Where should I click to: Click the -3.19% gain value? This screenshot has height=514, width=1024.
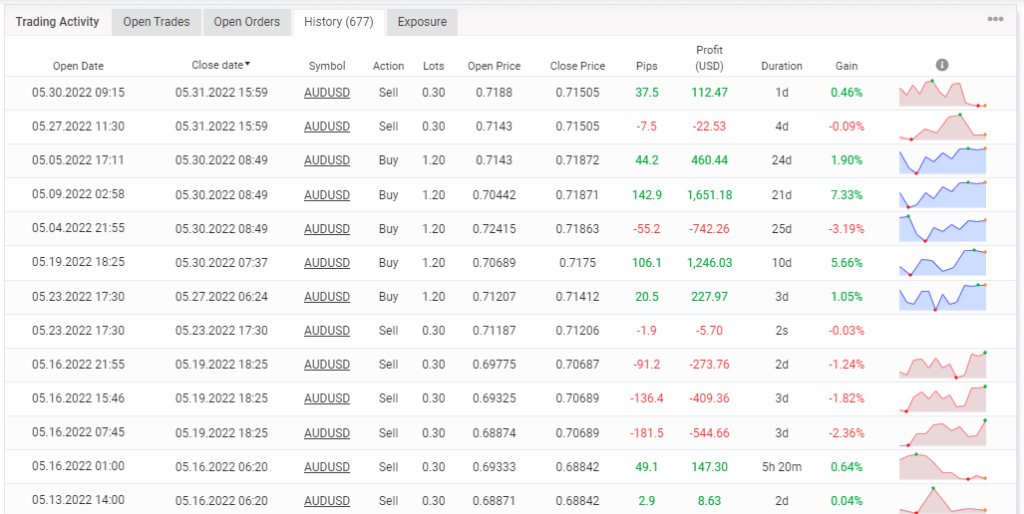[x=846, y=229]
